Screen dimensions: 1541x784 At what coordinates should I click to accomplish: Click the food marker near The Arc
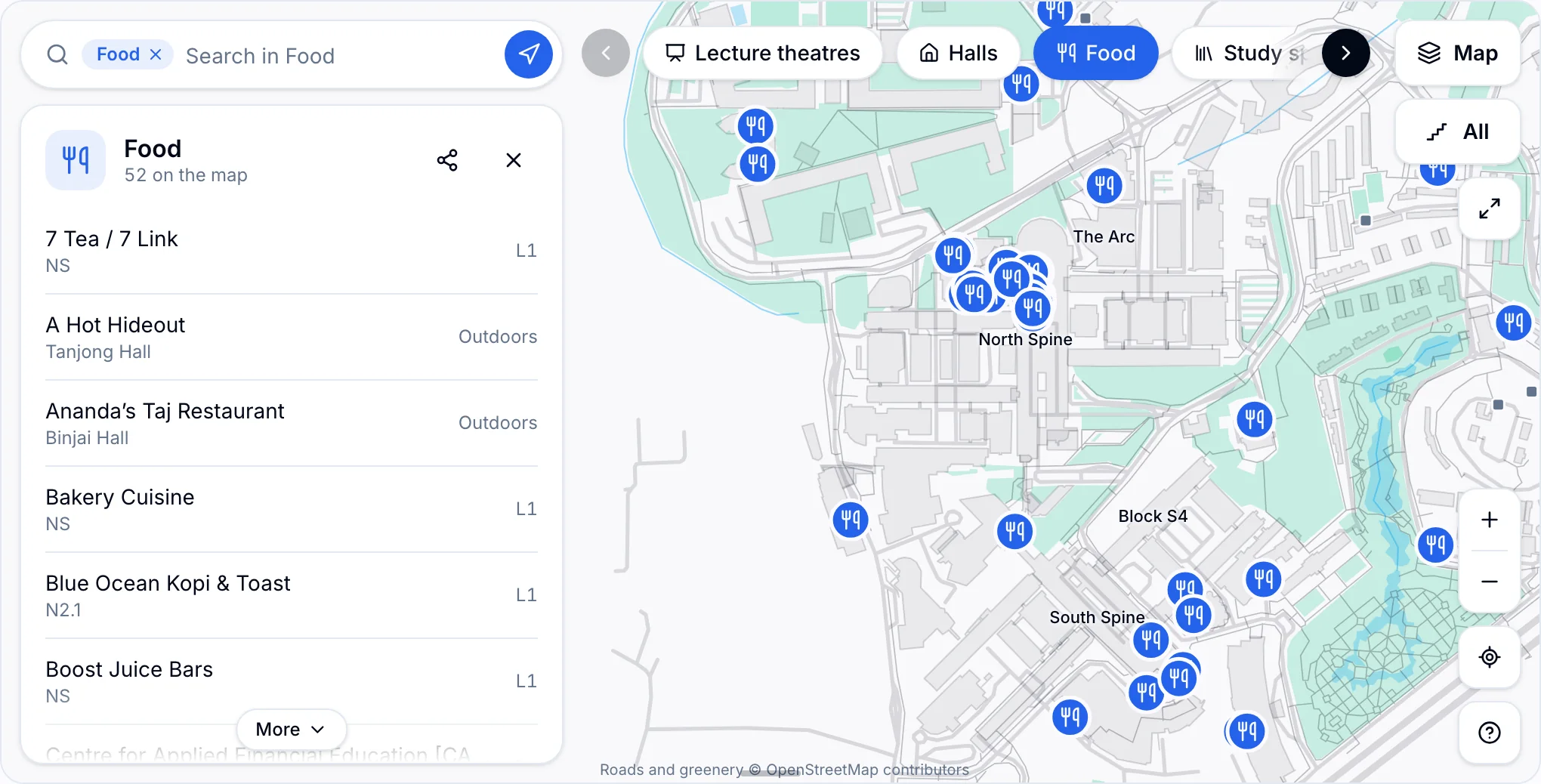click(x=1104, y=185)
